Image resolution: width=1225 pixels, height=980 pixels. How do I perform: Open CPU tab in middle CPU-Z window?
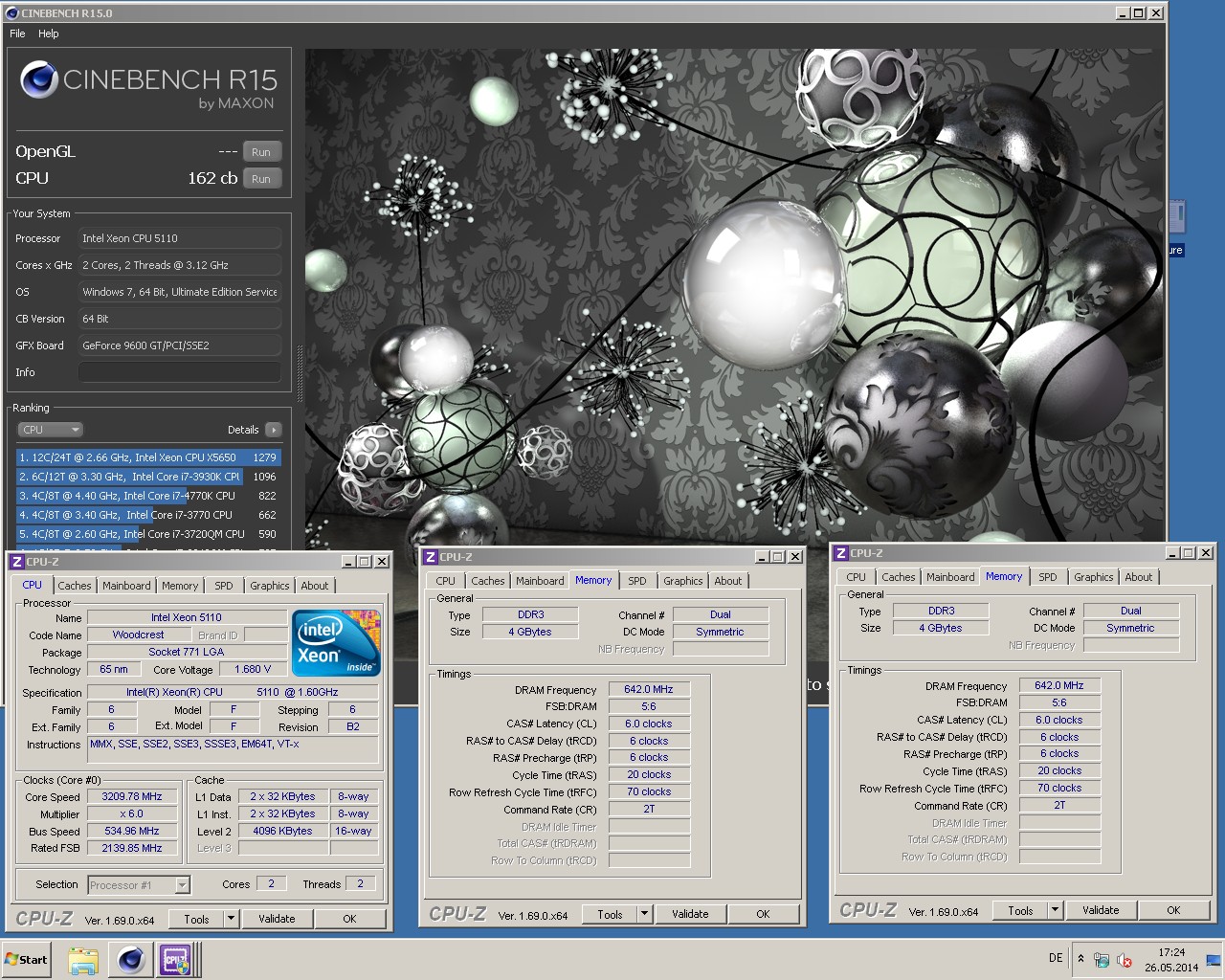pos(446,581)
